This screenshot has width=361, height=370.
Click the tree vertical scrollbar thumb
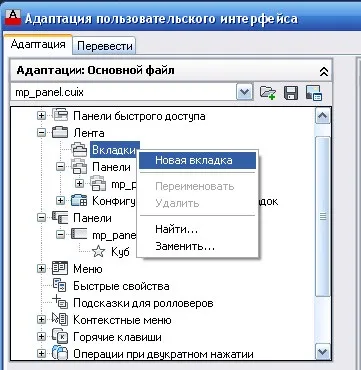tap(323, 217)
